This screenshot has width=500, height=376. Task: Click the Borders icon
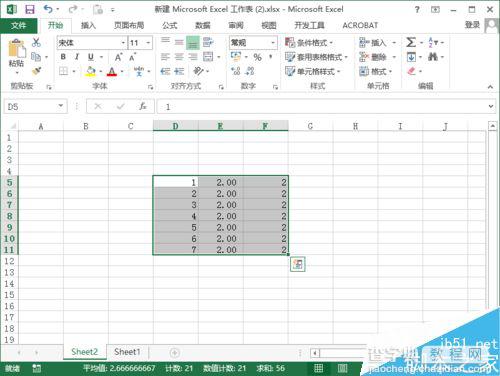click(x=63, y=71)
